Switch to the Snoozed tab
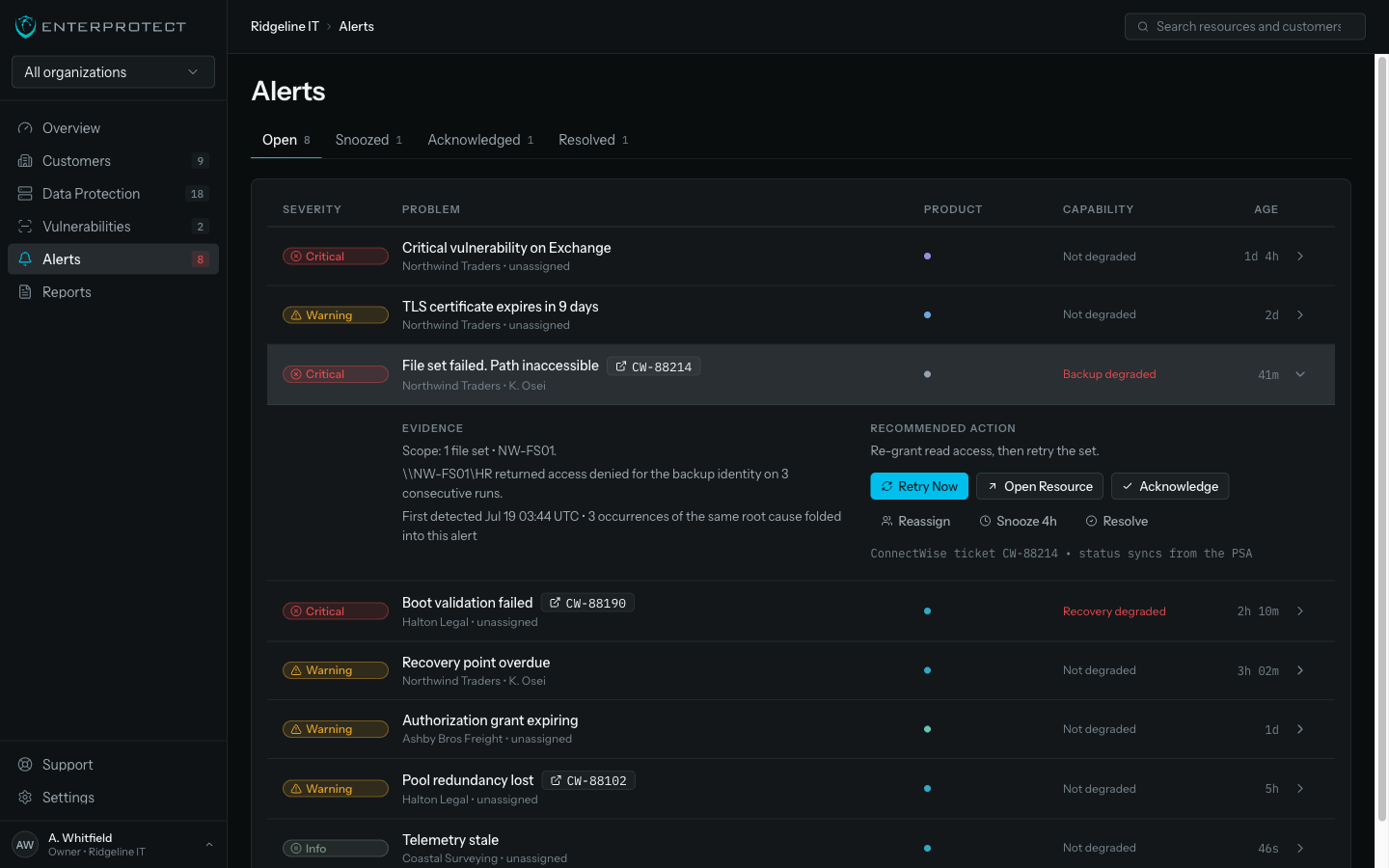This screenshot has height=868, width=1389. pyautogui.click(x=368, y=140)
